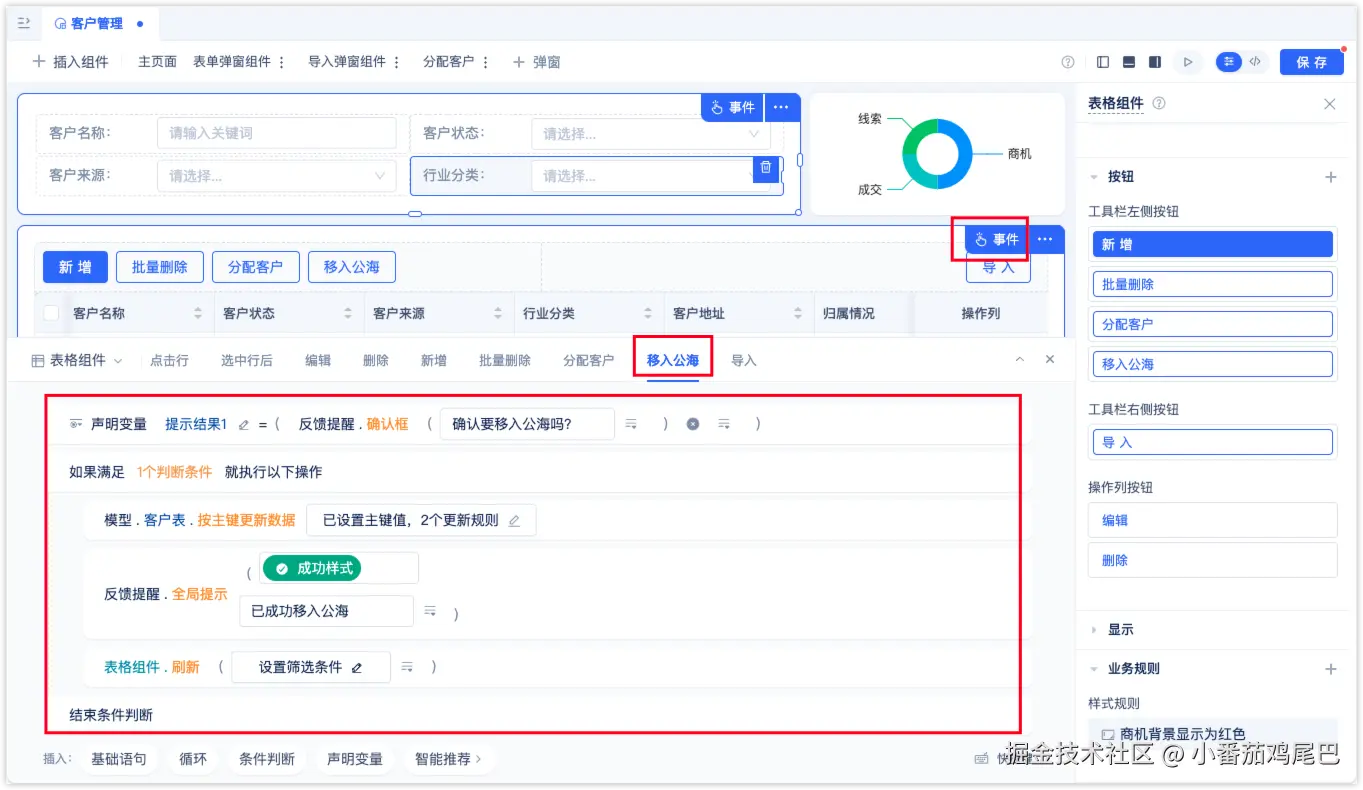Click the 新增 button in table toolbar
Viewport: 1363px width, 790px height.
click(75, 267)
